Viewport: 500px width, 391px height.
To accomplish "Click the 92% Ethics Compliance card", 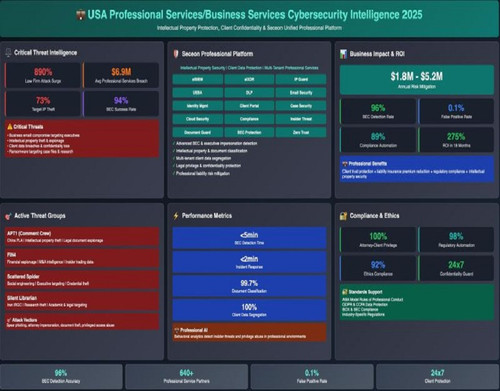I will click(x=378, y=268).
